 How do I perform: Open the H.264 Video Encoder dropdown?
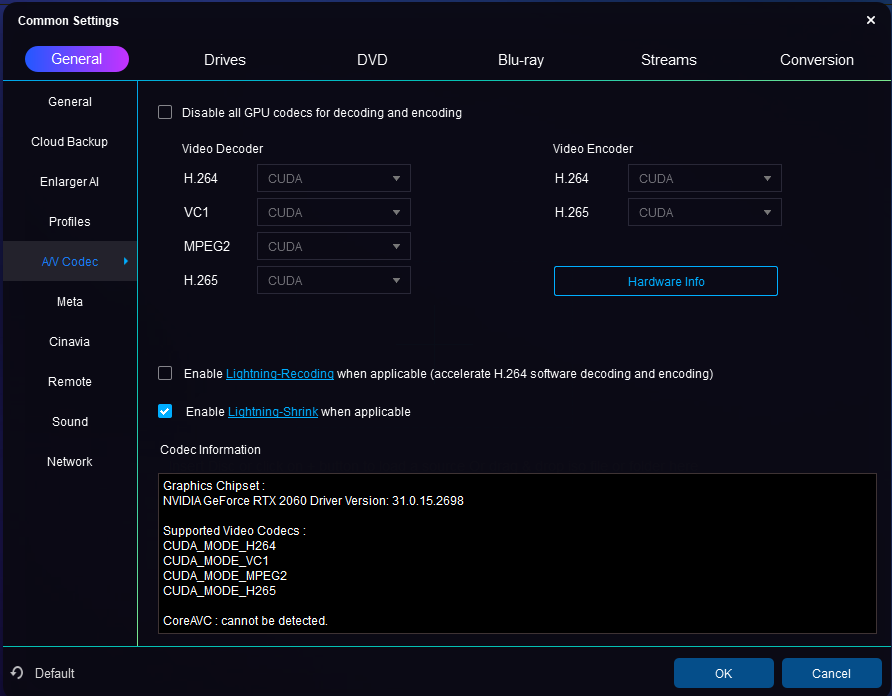click(x=705, y=178)
